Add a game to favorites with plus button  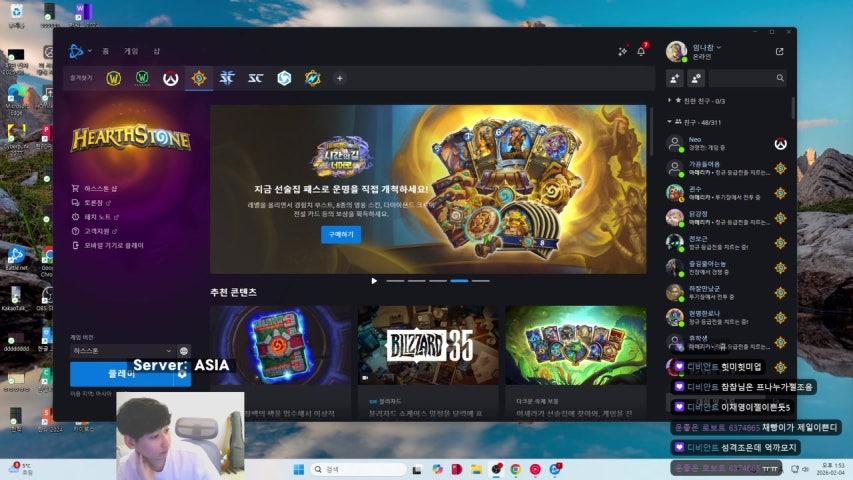[339, 78]
